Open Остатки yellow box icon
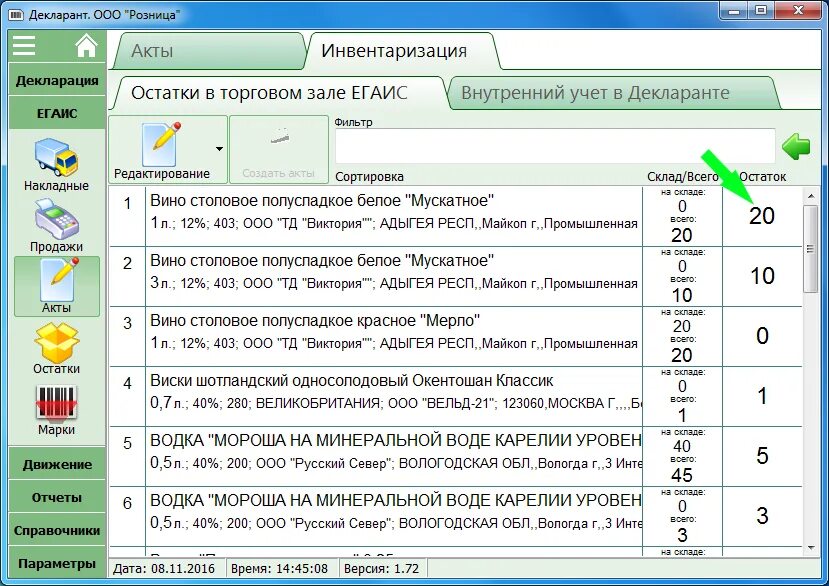Viewport: 829px width, 586px height. [x=57, y=343]
